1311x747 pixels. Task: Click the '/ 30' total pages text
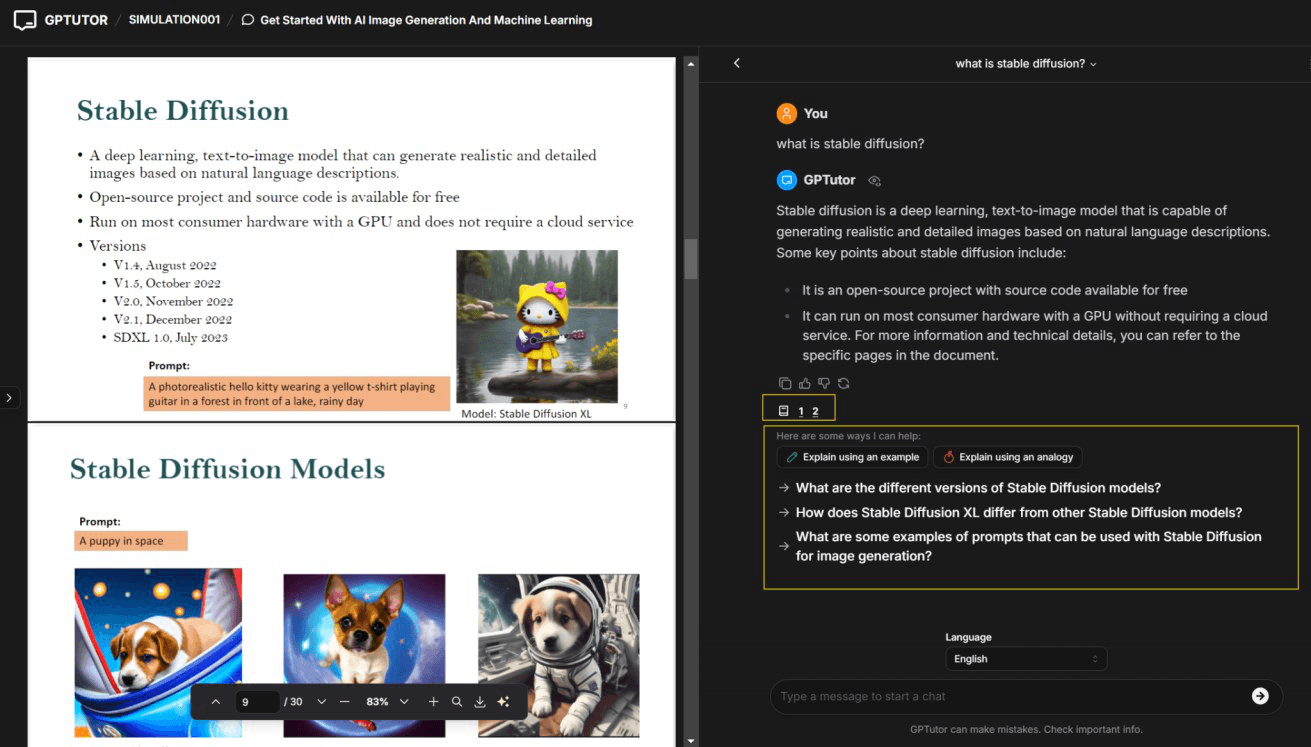(294, 702)
